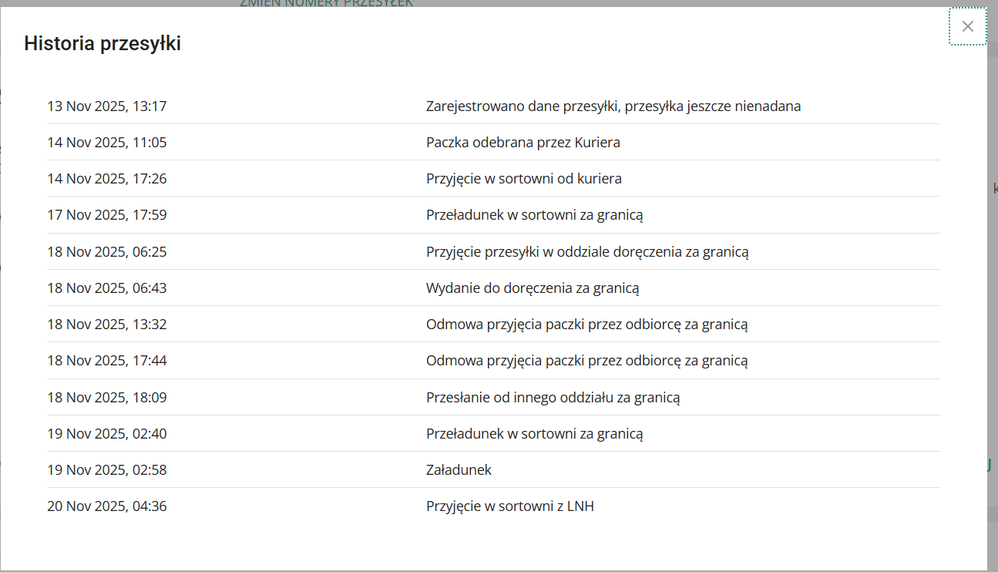The width and height of the screenshot is (998, 572).
Task: Click the timestamp 14 Nov 2025, 17:26
Action: [x=107, y=179]
